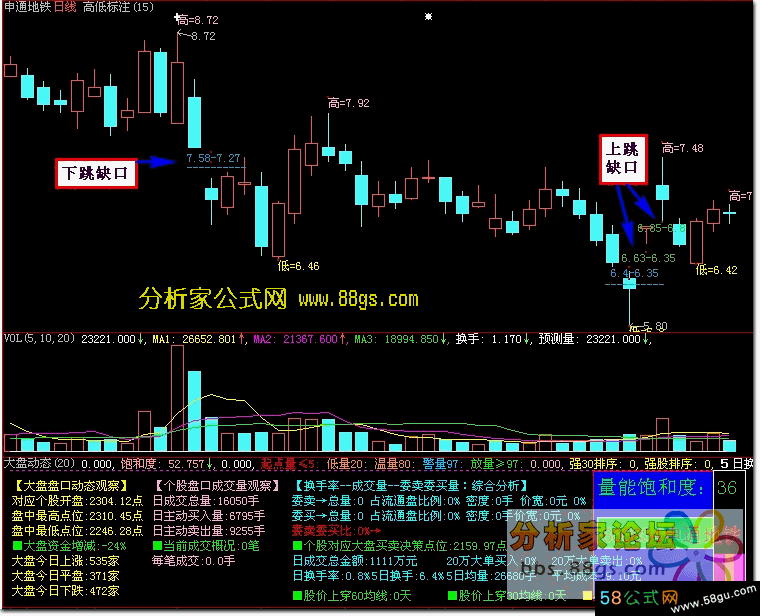760x616 pixels.
Task: Click the green square before 当前成交概况
Action: pos(157,546)
